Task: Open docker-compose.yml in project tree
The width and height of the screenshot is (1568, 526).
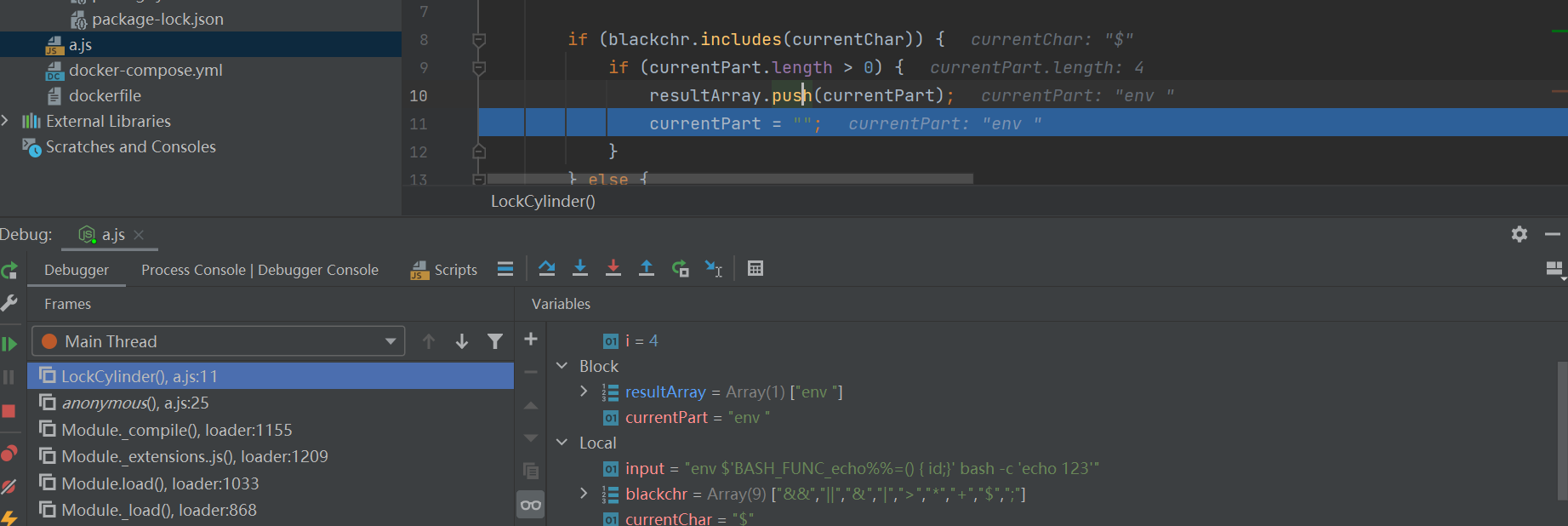Action: tap(145, 71)
